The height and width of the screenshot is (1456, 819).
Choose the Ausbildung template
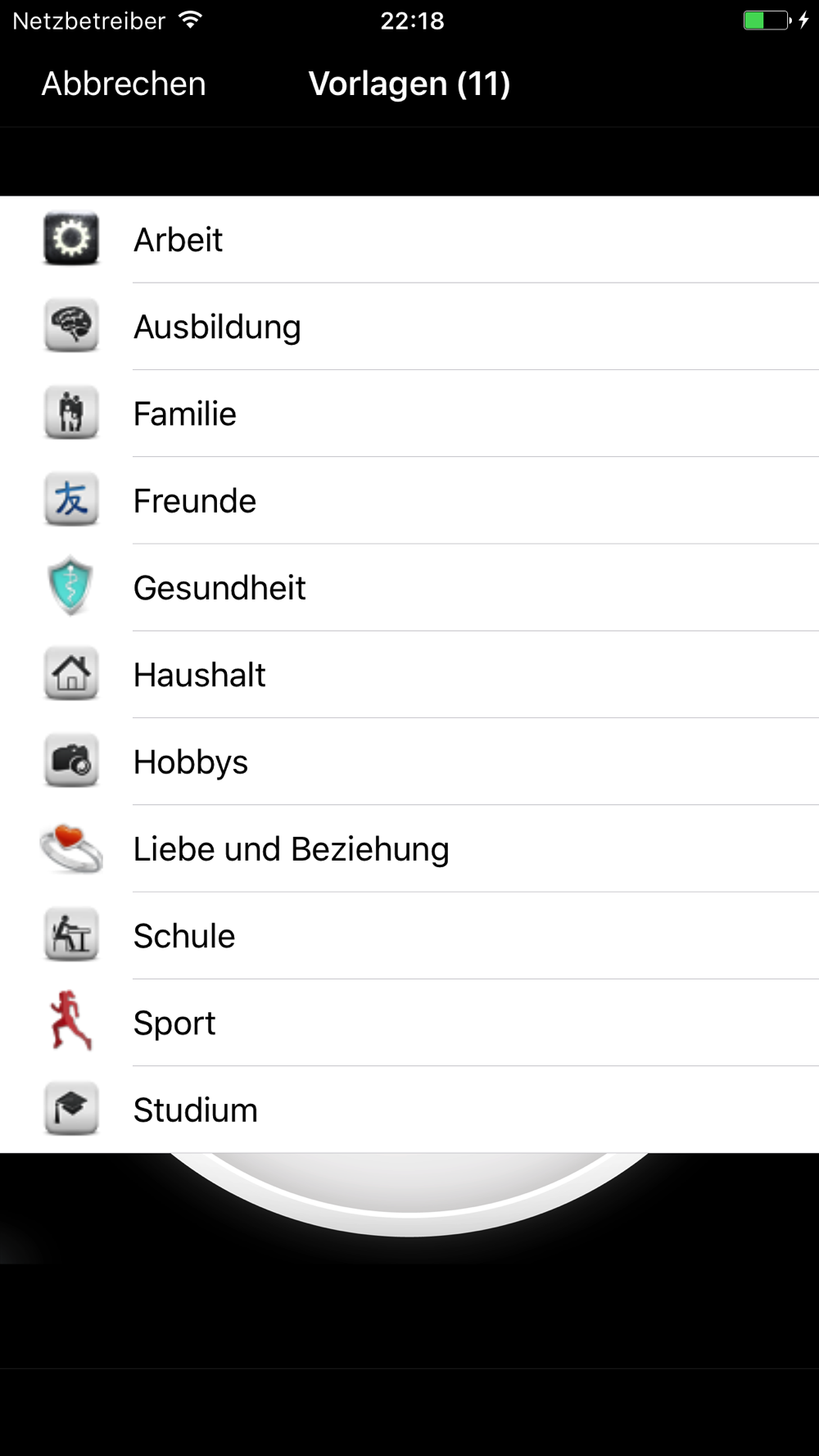(x=409, y=326)
